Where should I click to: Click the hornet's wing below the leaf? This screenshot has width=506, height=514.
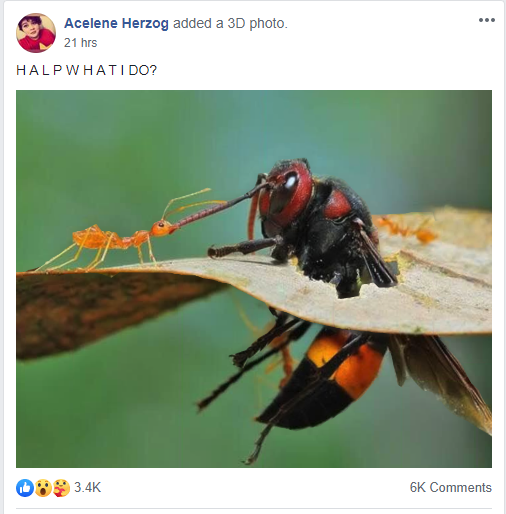[x=440, y=380]
